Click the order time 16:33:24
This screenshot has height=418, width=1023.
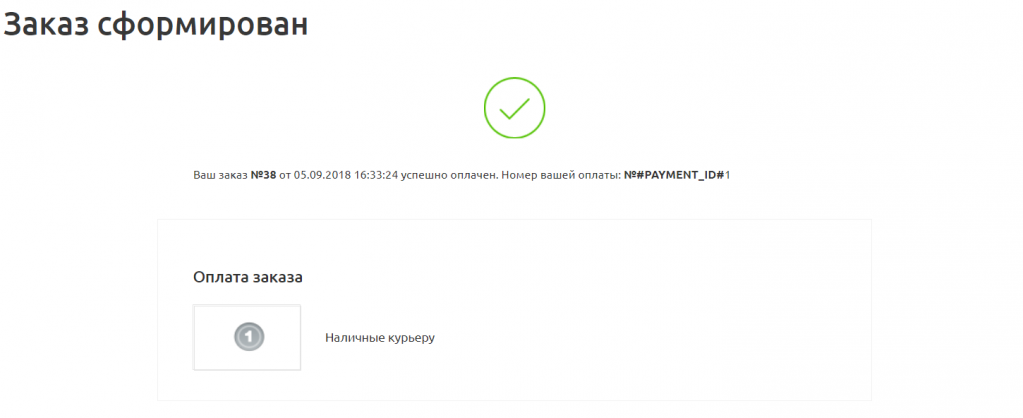pos(375,175)
